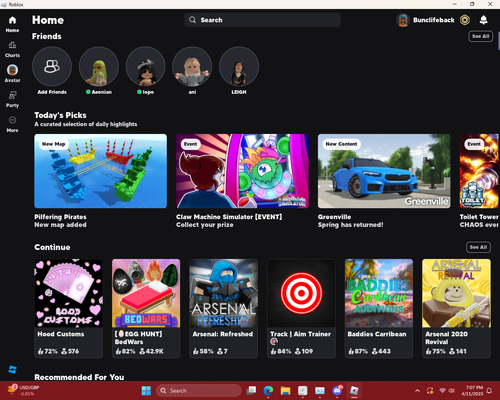Screen dimensions: 500x400
Task: Click the Greenville title text
Action: pyautogui.click(x=334, y=217)
